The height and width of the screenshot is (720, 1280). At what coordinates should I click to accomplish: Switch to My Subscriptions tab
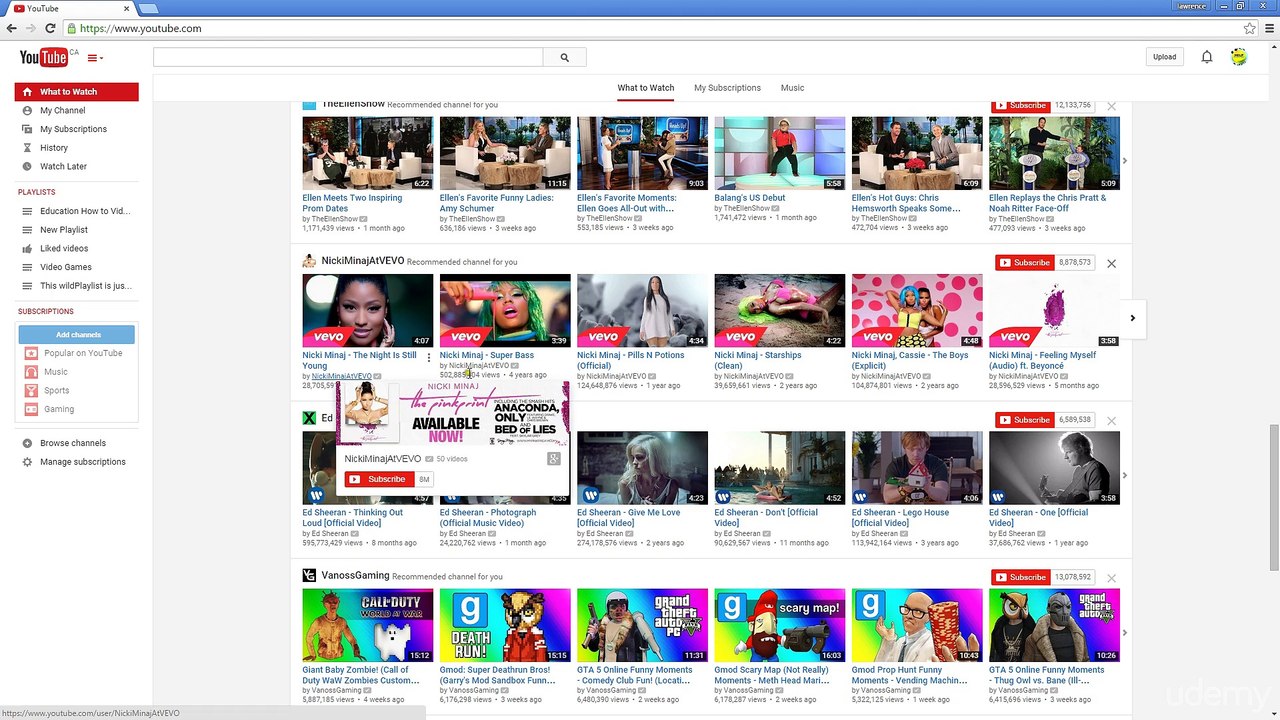click(727, 88)
